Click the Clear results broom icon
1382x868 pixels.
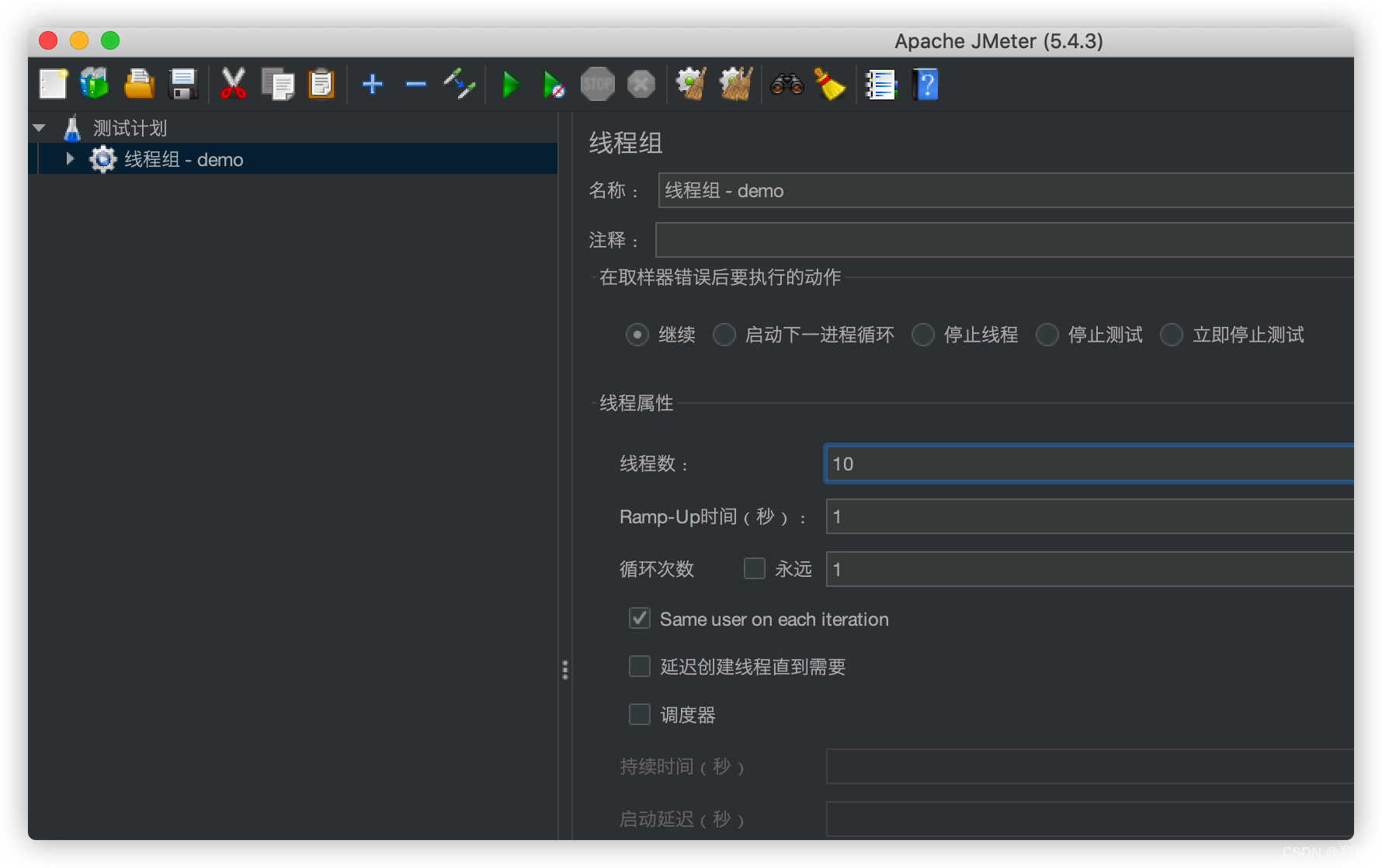click(691, 84)
